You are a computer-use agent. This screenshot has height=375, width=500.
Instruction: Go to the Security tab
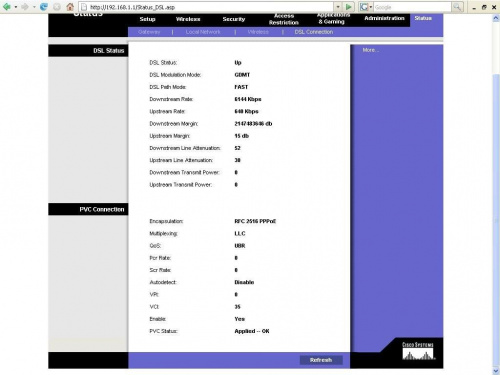pos(234,19)
